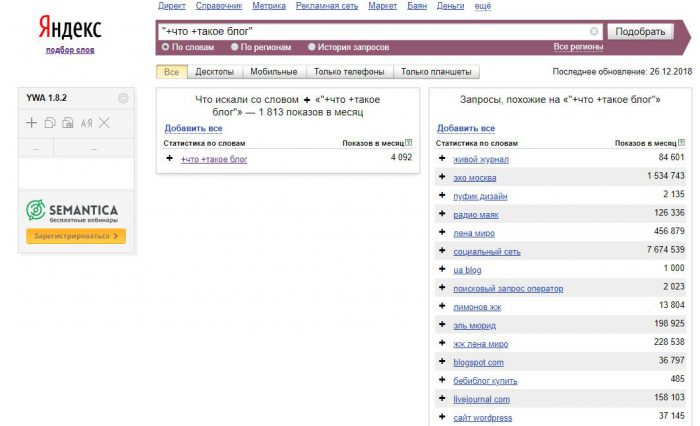The height and width of the screenshot is (426, 700).
Task: Click the YWA copy icon
Action: [x=50, y=123]
